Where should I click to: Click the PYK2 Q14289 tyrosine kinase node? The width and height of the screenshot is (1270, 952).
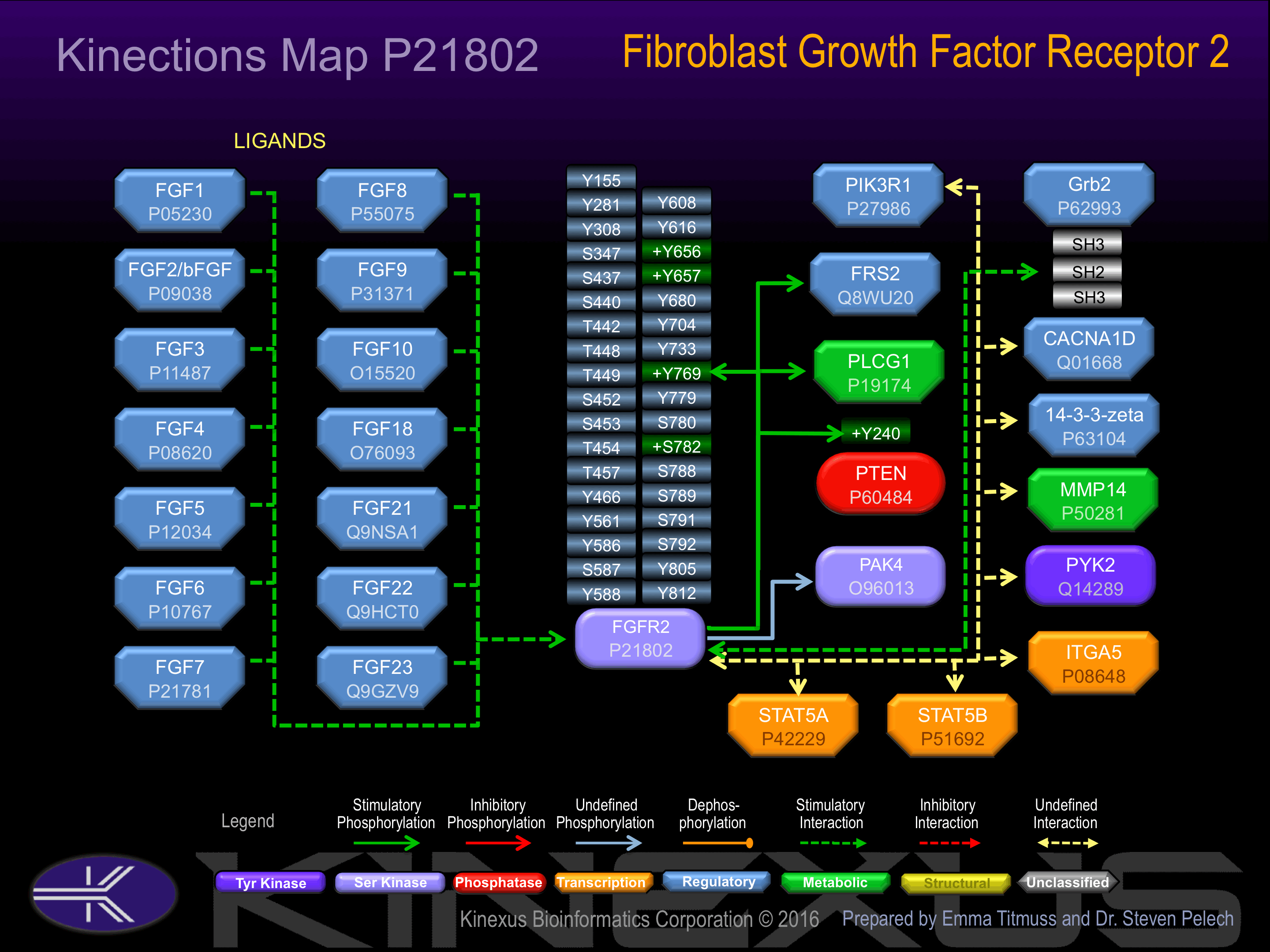(x=1090, y=576)
